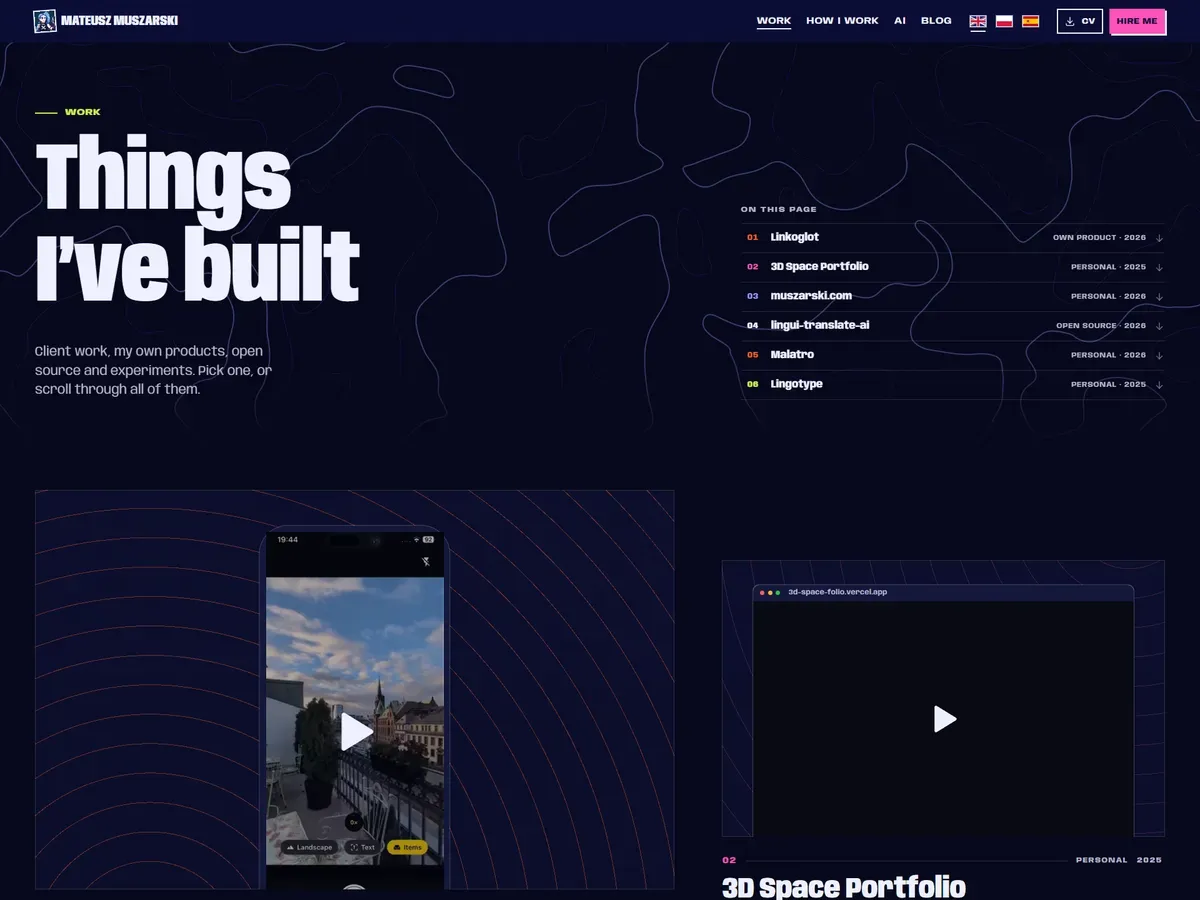Switch language with the Spanish flag
Viewport: 1200px width, 900px height.
coord(1030,21)
